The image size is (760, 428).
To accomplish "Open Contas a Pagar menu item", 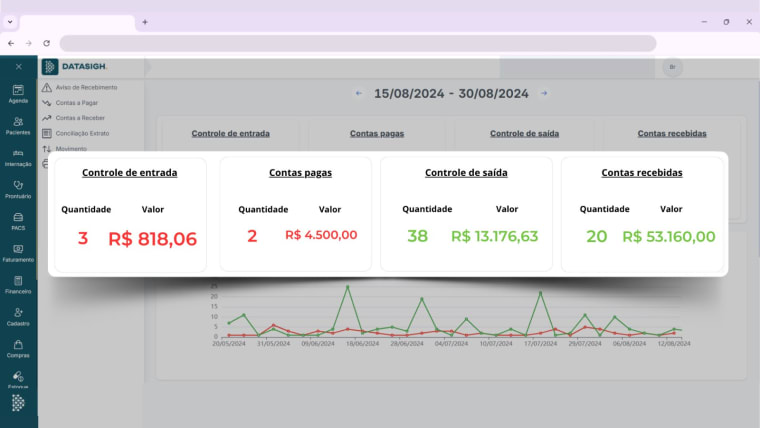I will 71,103.
